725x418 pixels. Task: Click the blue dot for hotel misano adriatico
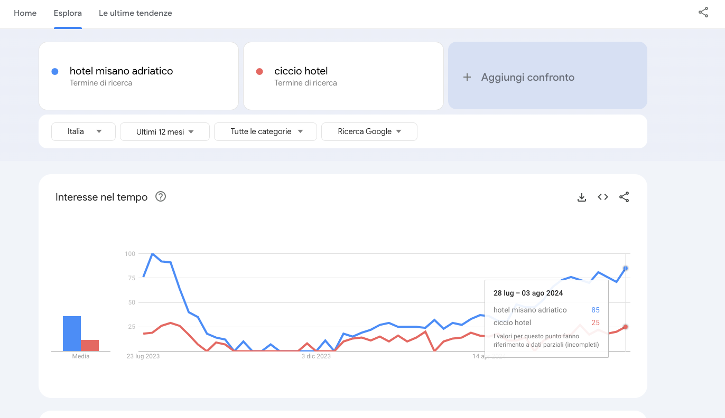54,71
